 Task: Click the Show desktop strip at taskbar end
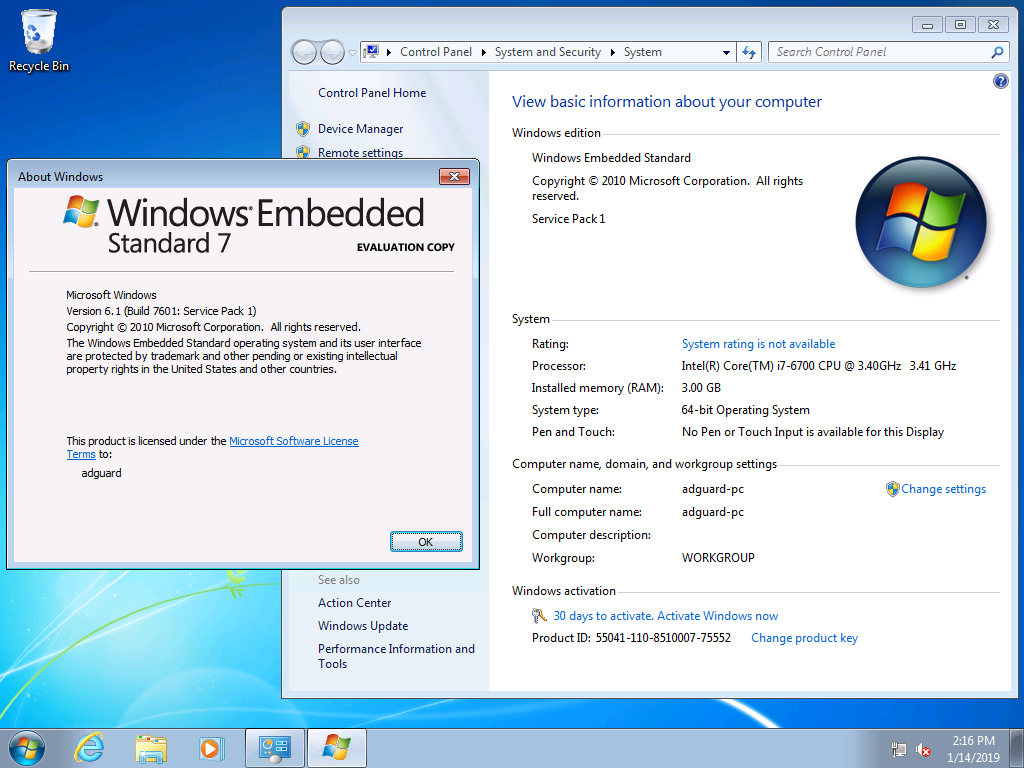click(x=1017, y=748)
